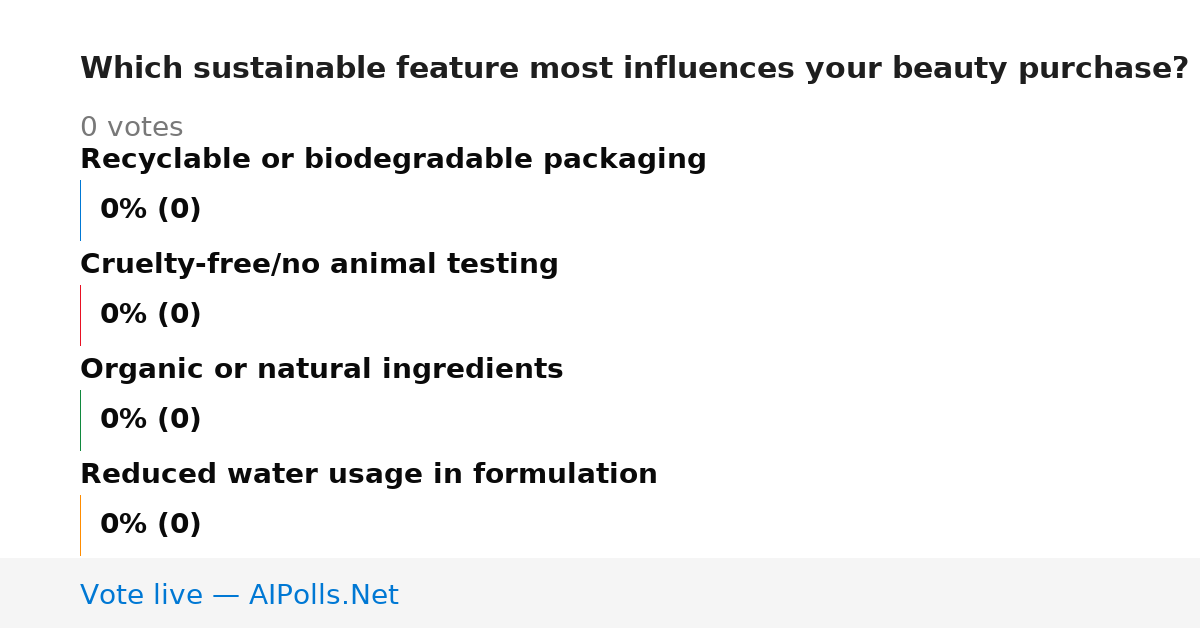Viewport: 1200px width, 628px height.
Task: Click the blue bar for Recyclable packaging
Action: [80, 210]
